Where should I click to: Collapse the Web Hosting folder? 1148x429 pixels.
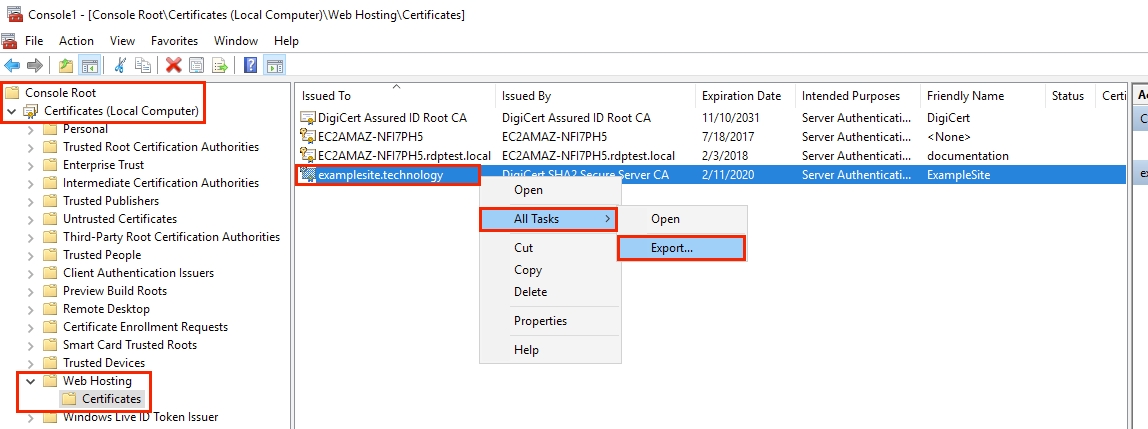click(31, 381)
